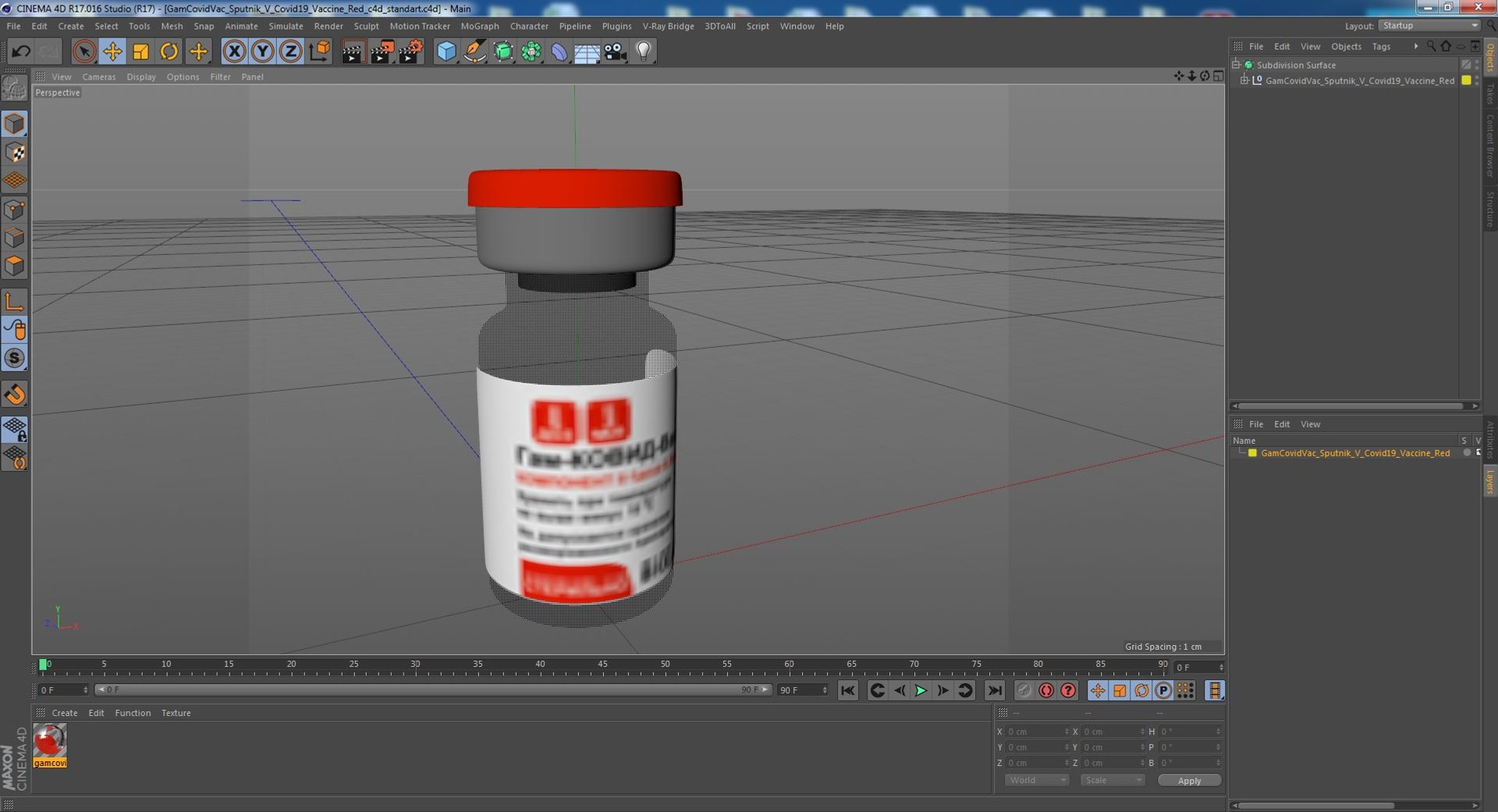This screenshot has height=812, width=1498.
Task: Click the X position input field
Action: pyautogui.click(x=1037, y=732)
